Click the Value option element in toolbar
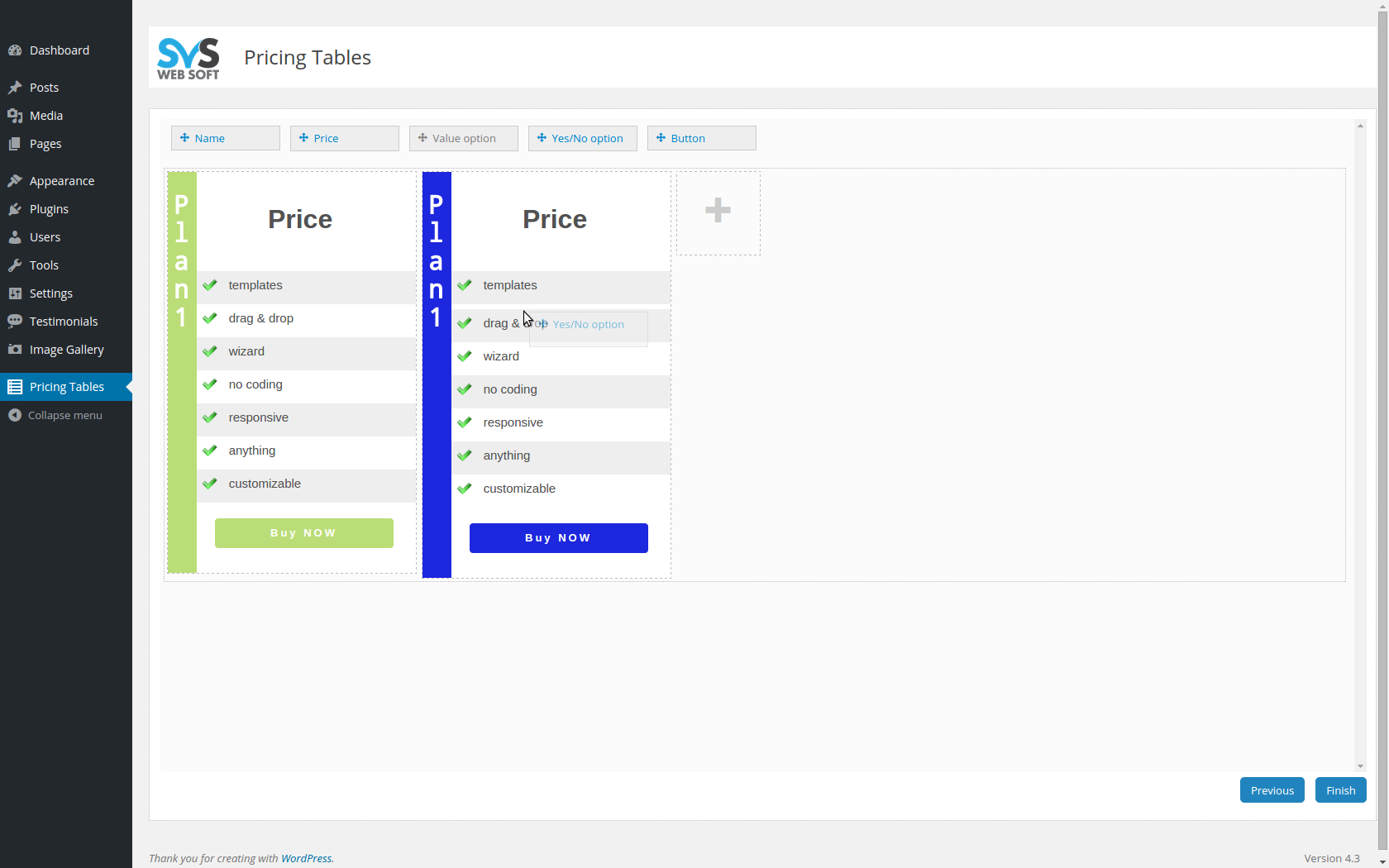The width and height of the screenshot is (1389, 868). pyautogui.click(x=464, y=138)
